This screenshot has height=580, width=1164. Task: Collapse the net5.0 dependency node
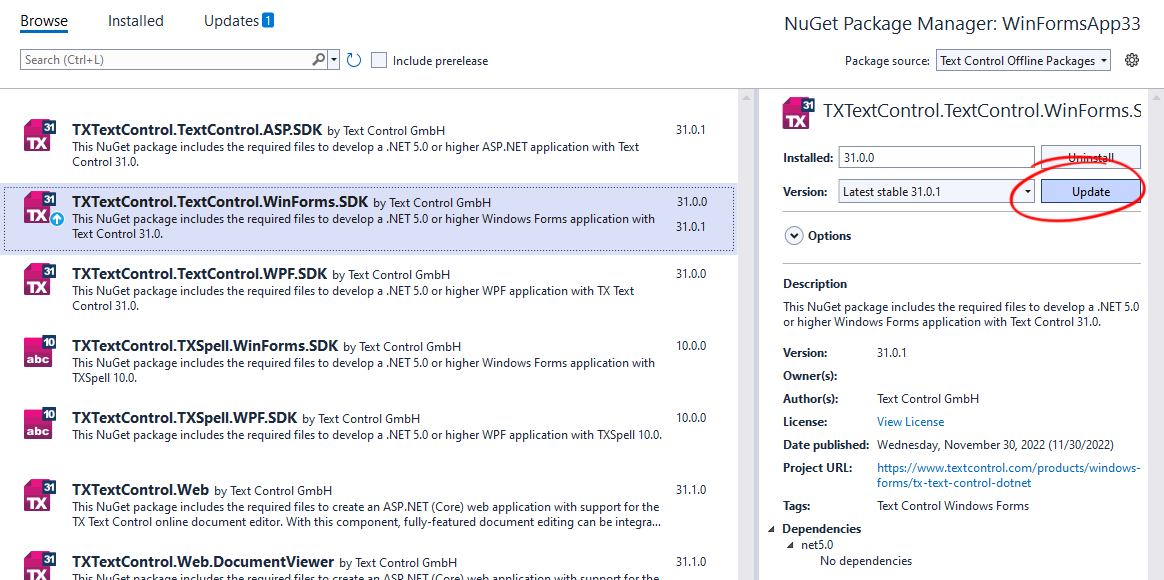pyautogui.click(x=791, y=545)
